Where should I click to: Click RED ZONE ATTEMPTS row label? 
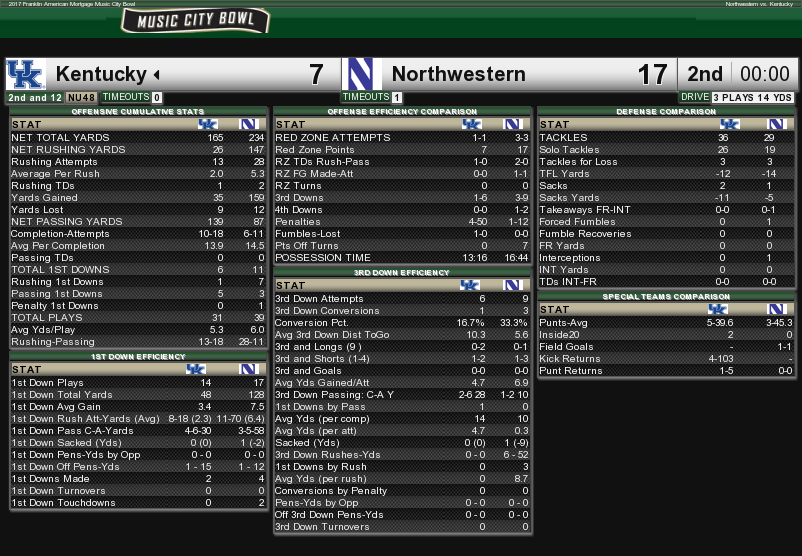332,138
